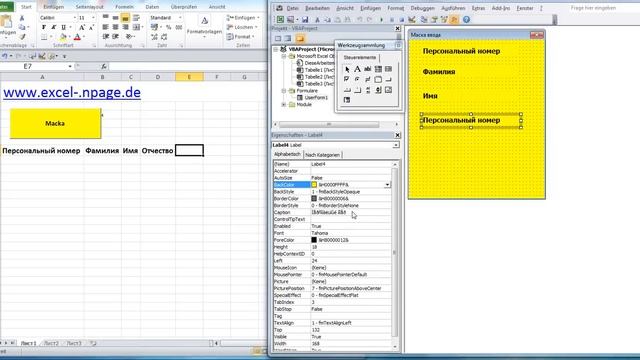Viewport: 640px width, 360px height.
Task: Click the yellow BackColor swatch in properties
Action: coord(314,185)
